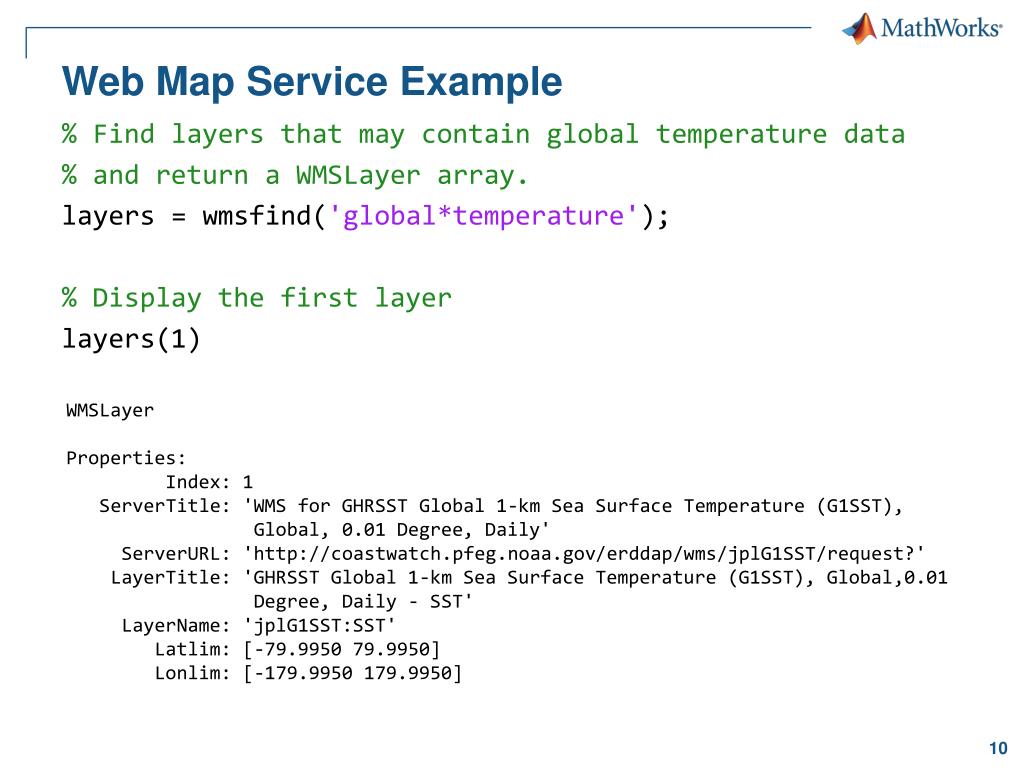
Task: Click the comment '% and return a WMSLayer array.'
Action: [x=295, y=175]
